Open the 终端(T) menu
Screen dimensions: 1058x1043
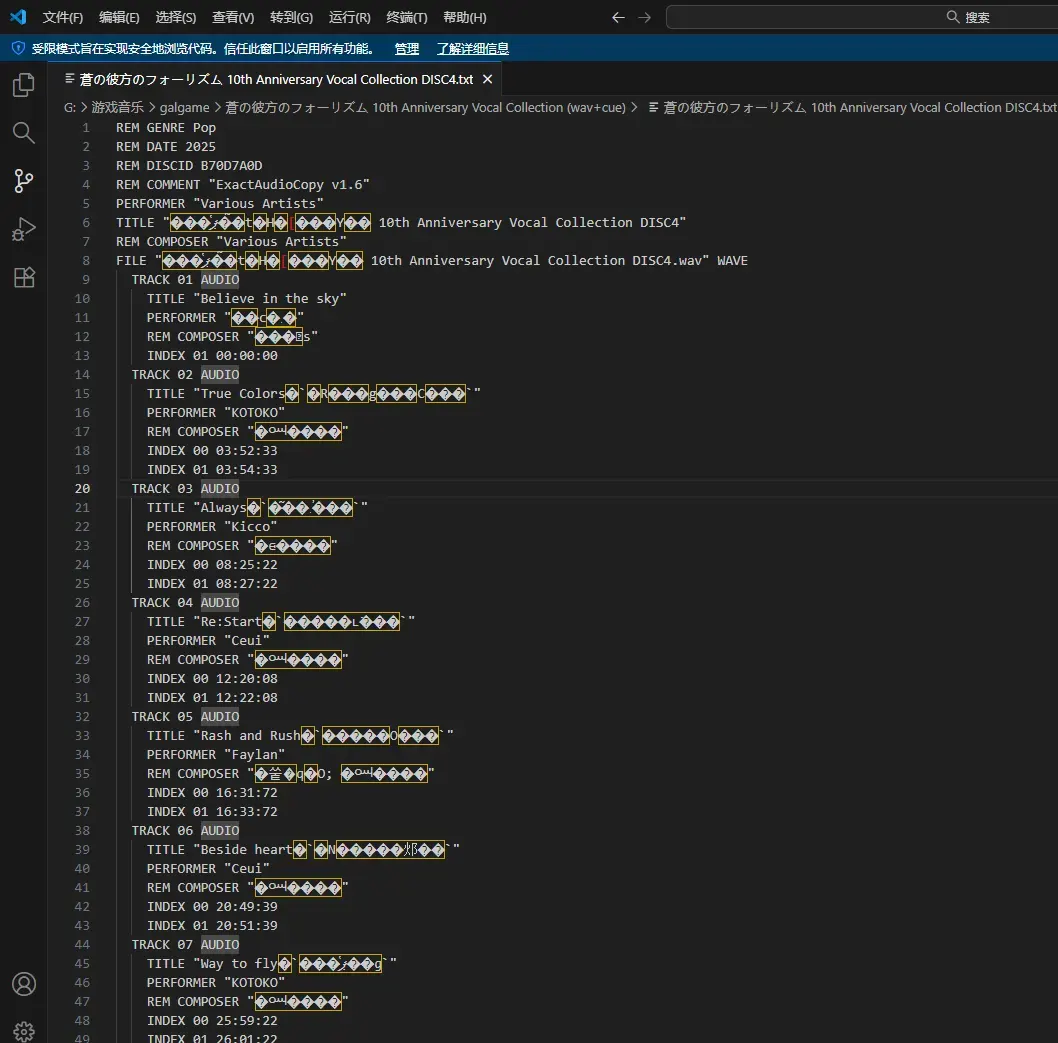click(x=407, y=18)
